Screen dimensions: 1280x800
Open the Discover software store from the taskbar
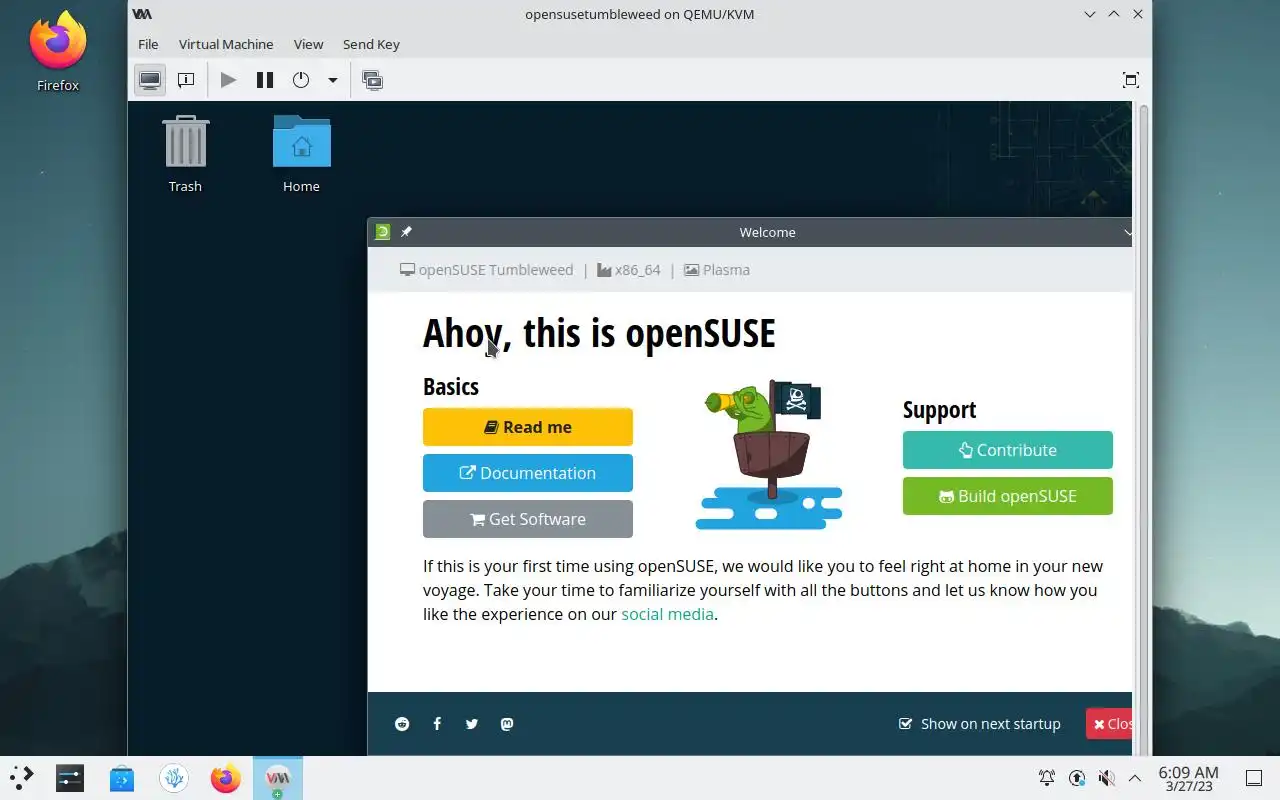(122, 778)
